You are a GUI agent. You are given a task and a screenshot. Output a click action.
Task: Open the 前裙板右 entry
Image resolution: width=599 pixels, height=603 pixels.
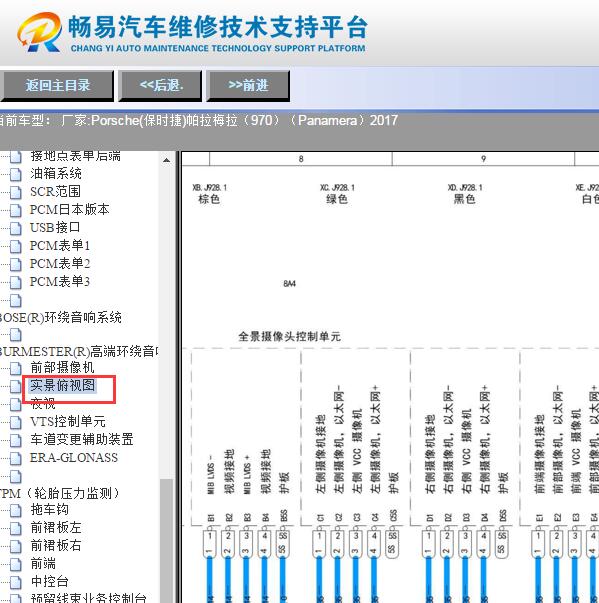point(56,546)
